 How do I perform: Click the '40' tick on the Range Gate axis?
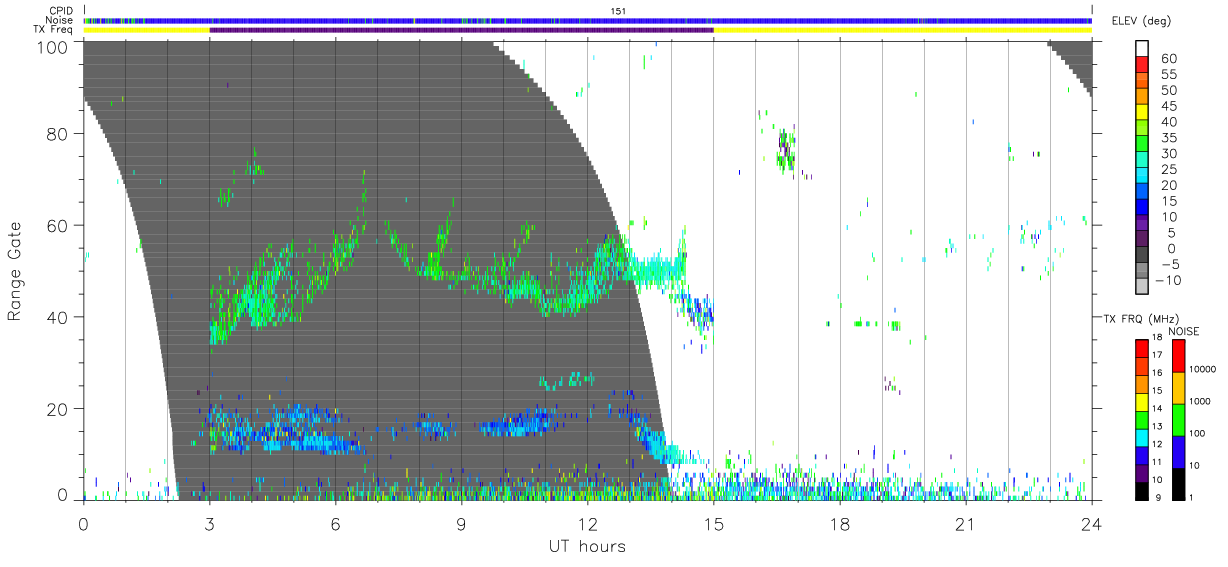(57, 317)
